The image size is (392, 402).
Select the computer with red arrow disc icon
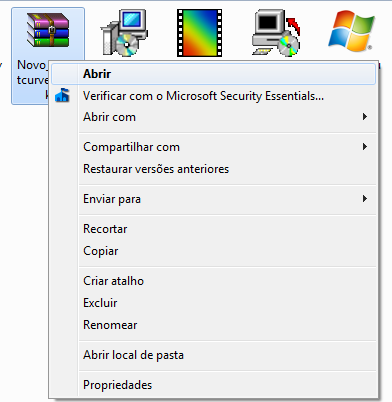(276, 33)
